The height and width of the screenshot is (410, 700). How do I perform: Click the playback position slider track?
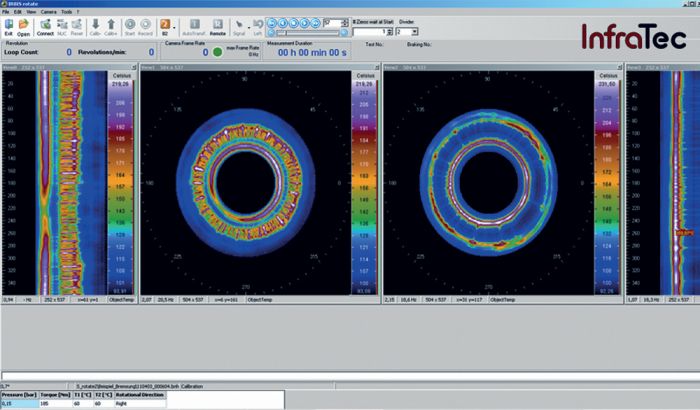(x=307, y=33)
